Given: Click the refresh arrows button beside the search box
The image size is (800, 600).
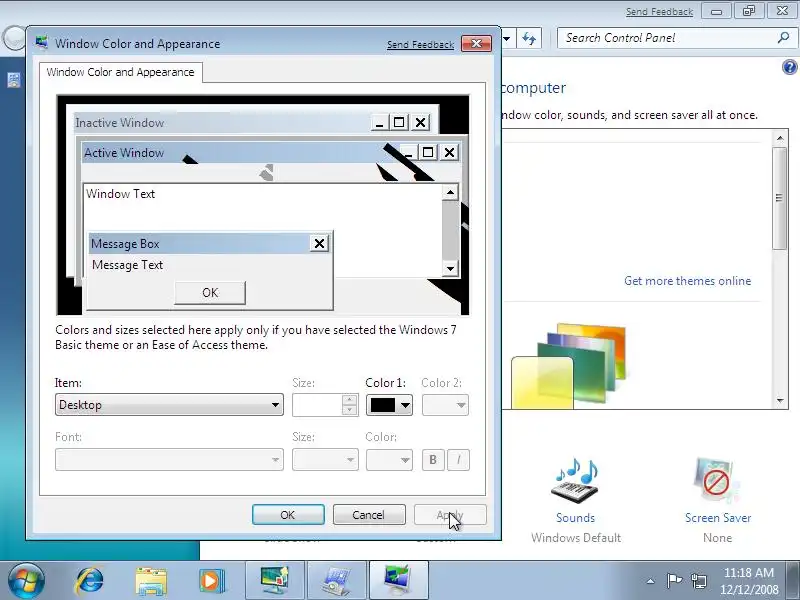Looking at the screenshot, I should (529, 38).
